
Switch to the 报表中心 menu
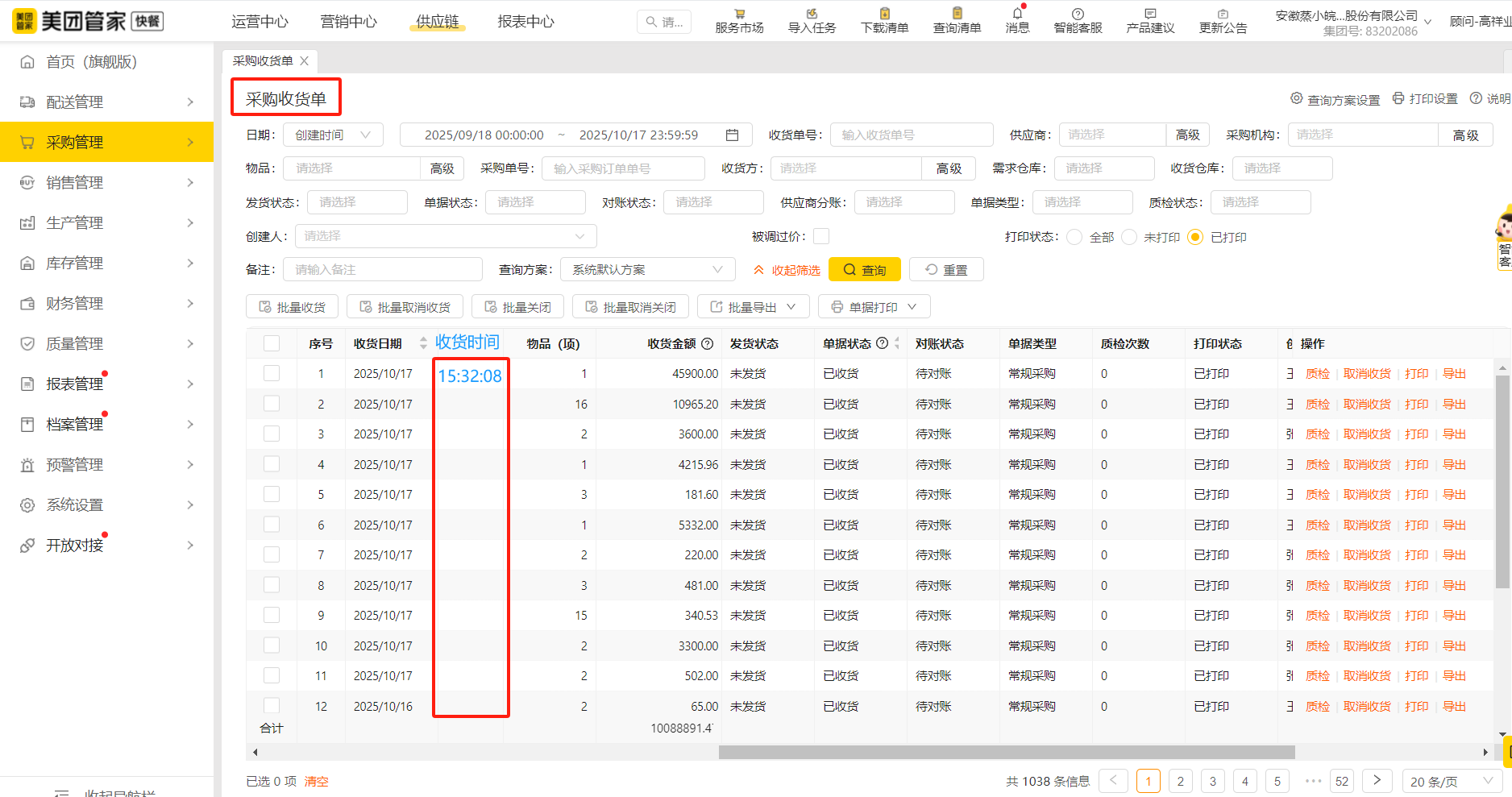pyautogui.click(x=525, y=22)
